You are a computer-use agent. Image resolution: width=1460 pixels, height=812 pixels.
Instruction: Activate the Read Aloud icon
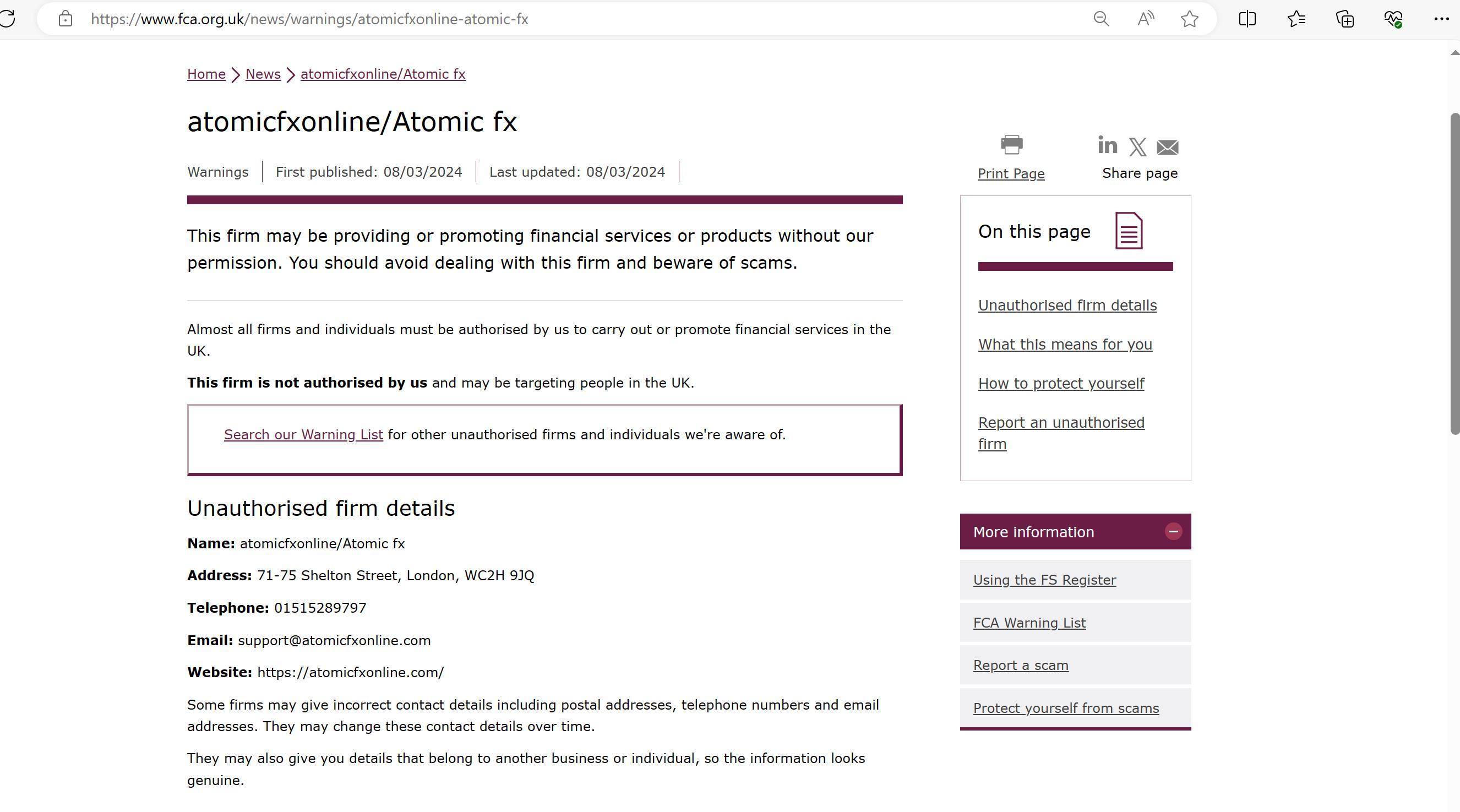click(1146, 19)
